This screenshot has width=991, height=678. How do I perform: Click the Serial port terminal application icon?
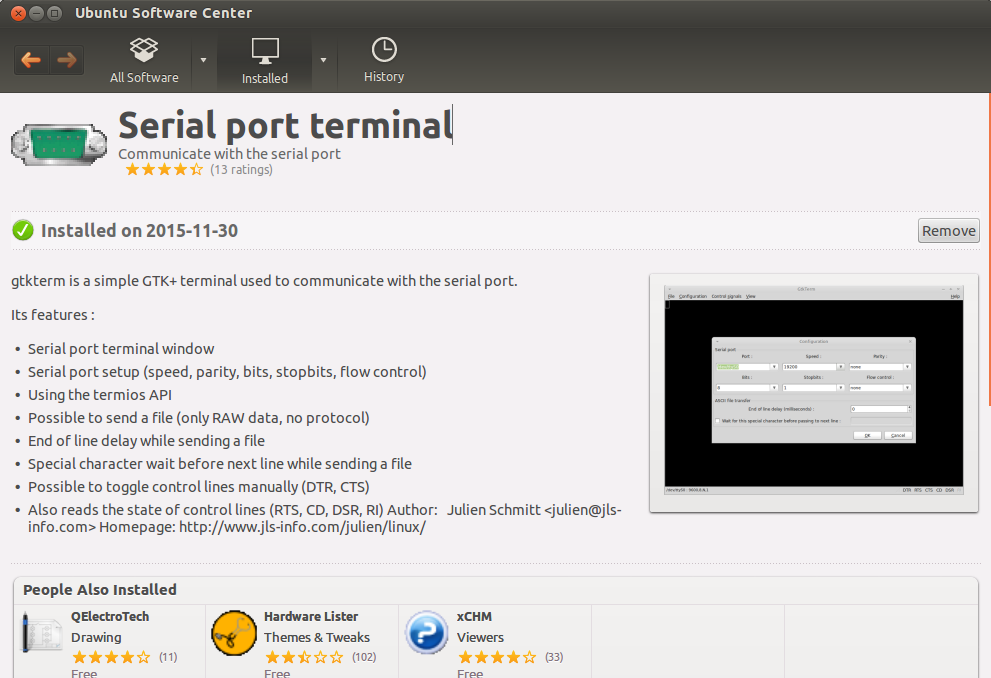[57, 140]
